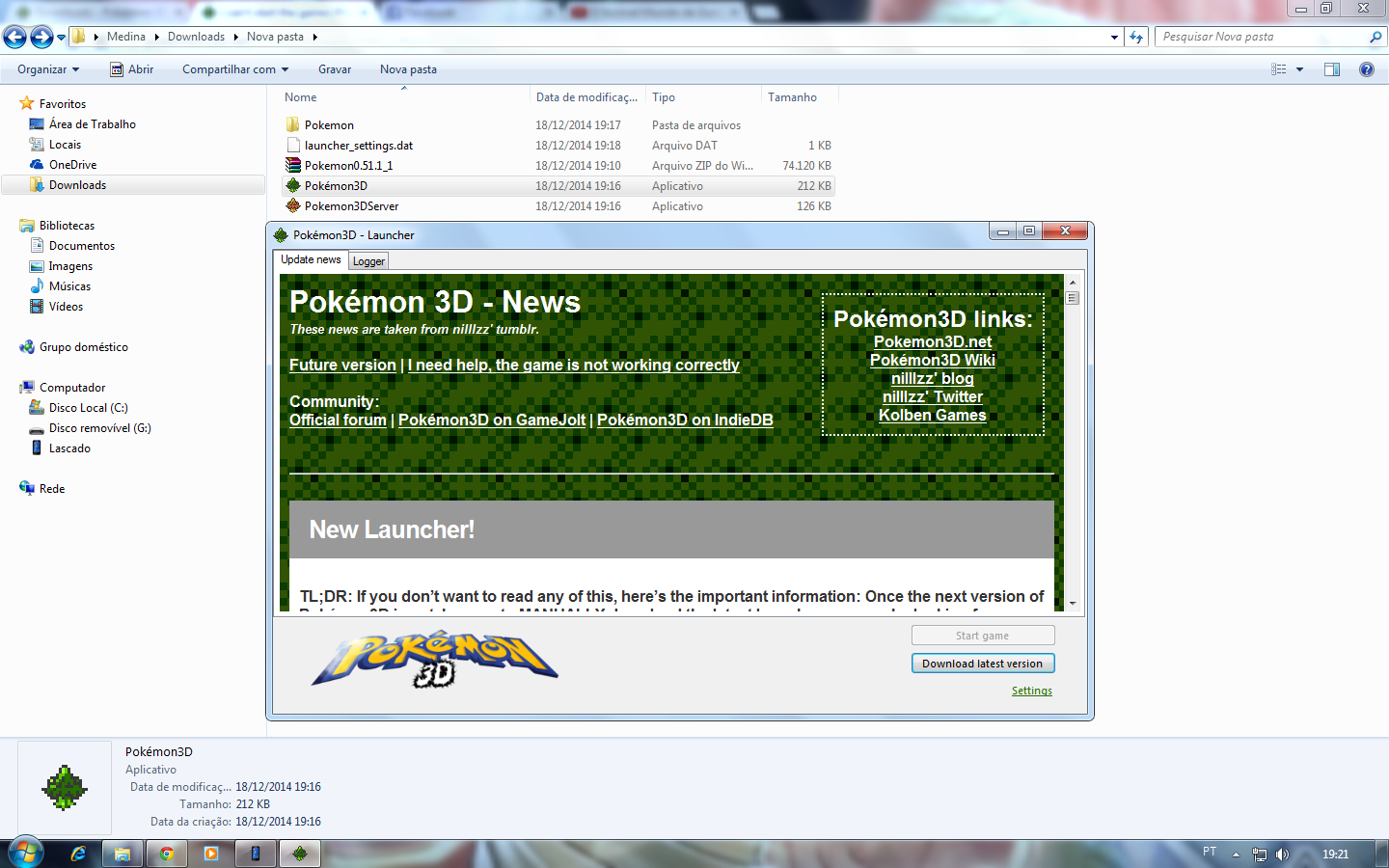Image resolution: width=1389 pixels, height=868 pixels.
Task: Select Pokemon0.51.1_1 ZIP archive icon
Action: point(293,166)
